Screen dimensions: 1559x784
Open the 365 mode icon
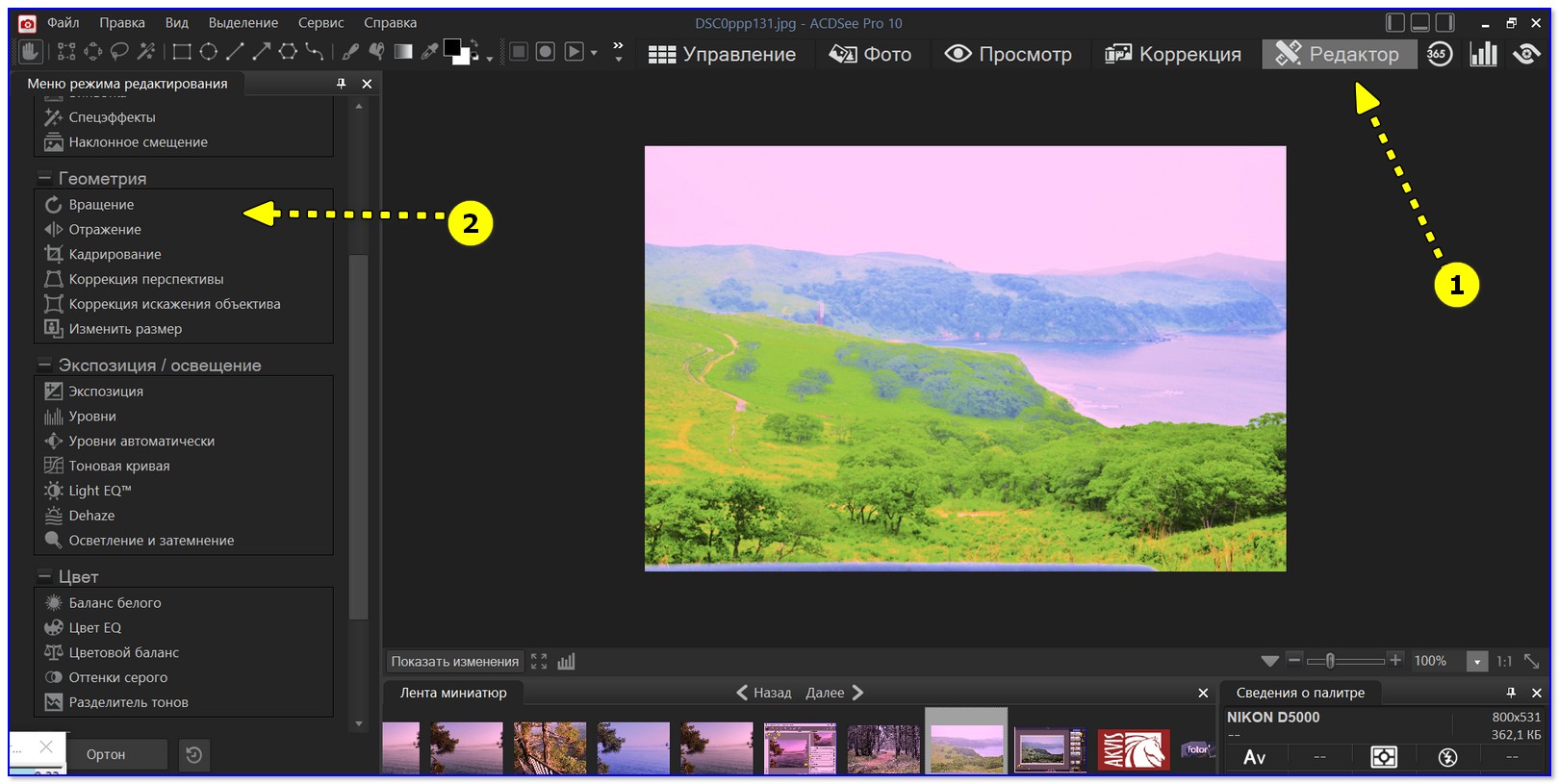point(1440,54)
